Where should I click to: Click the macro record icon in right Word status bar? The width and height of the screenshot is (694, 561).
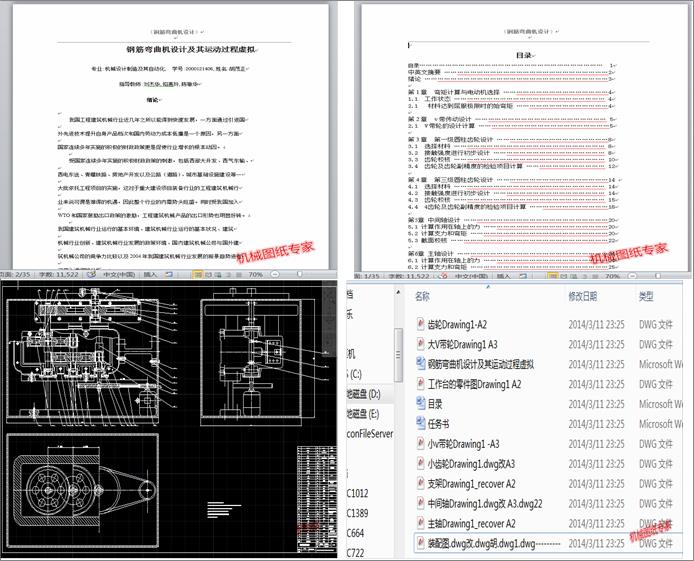click(523, 276)
